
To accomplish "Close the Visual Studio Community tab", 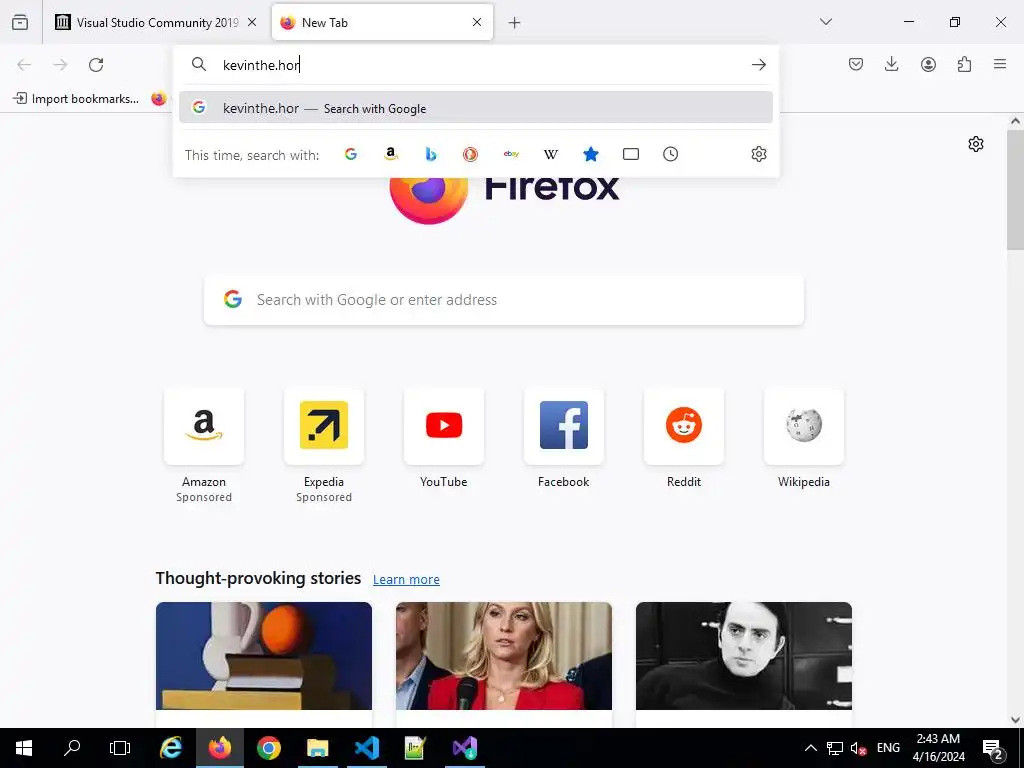I will point(252,22).
